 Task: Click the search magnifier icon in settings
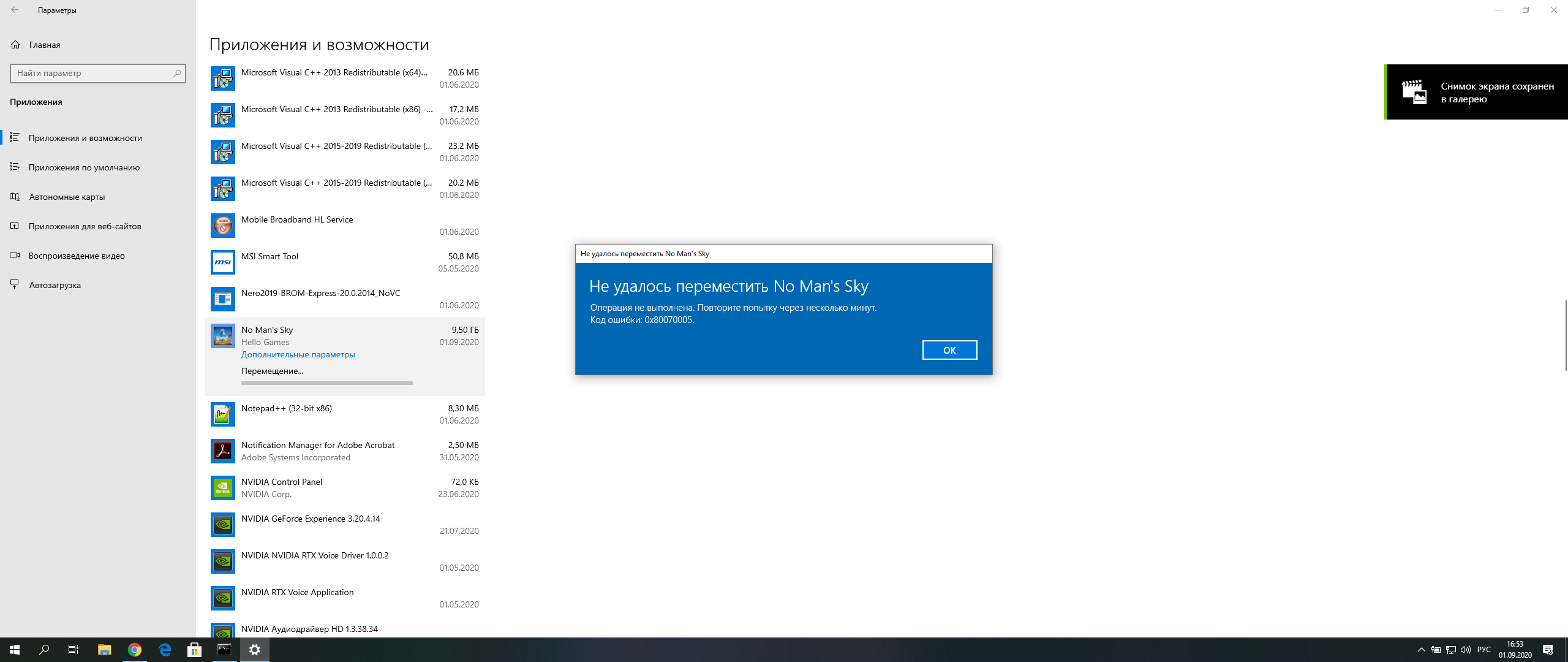pos(177,73)
